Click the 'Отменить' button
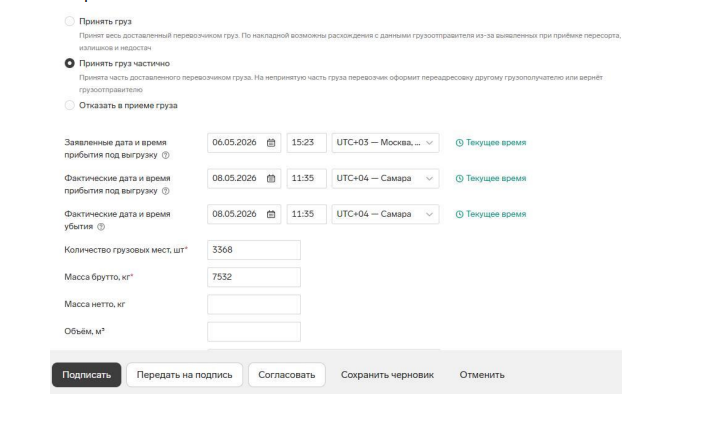Screen dimensions: 702x442 (482, 375)
